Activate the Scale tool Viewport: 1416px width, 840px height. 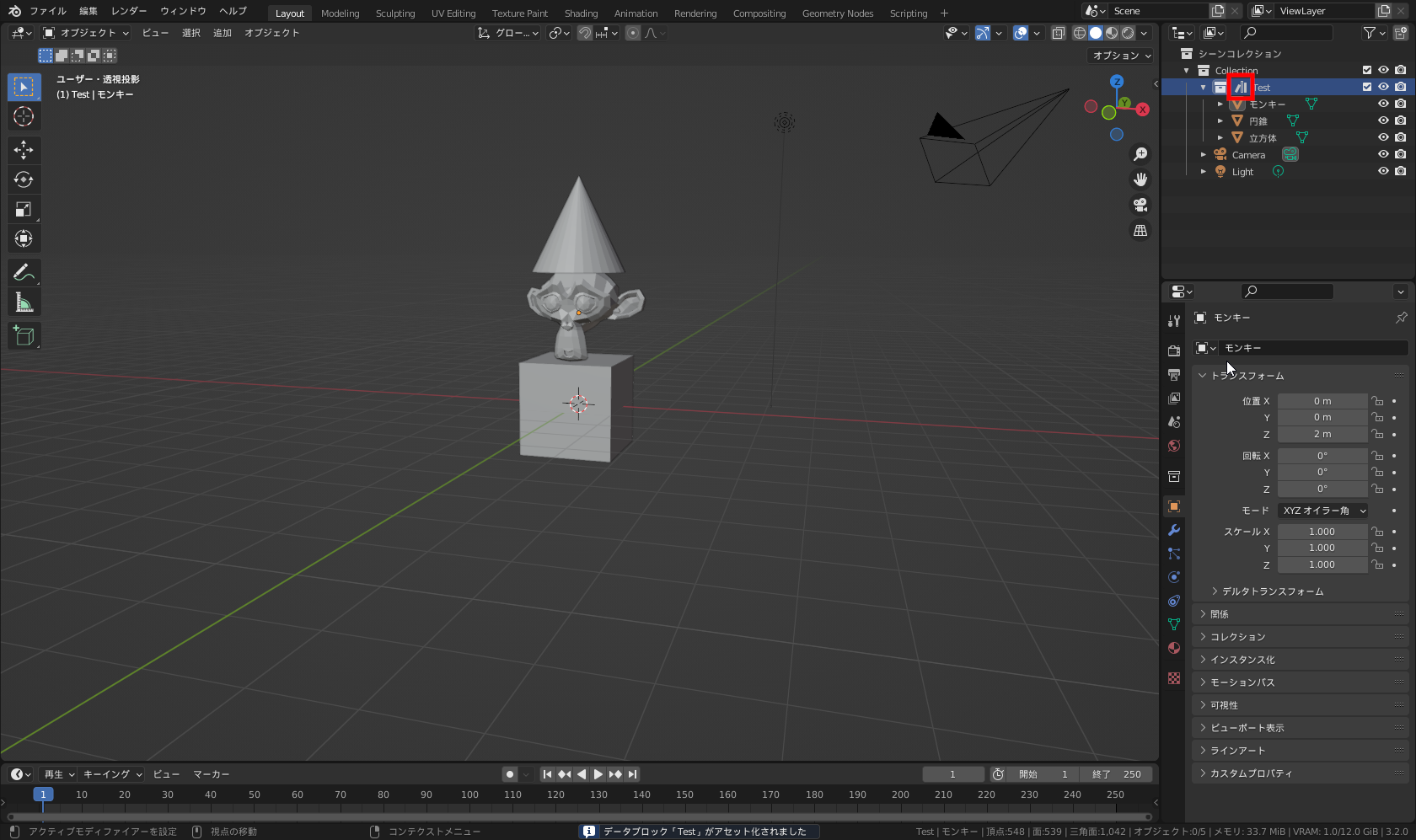tap(24, 209)
